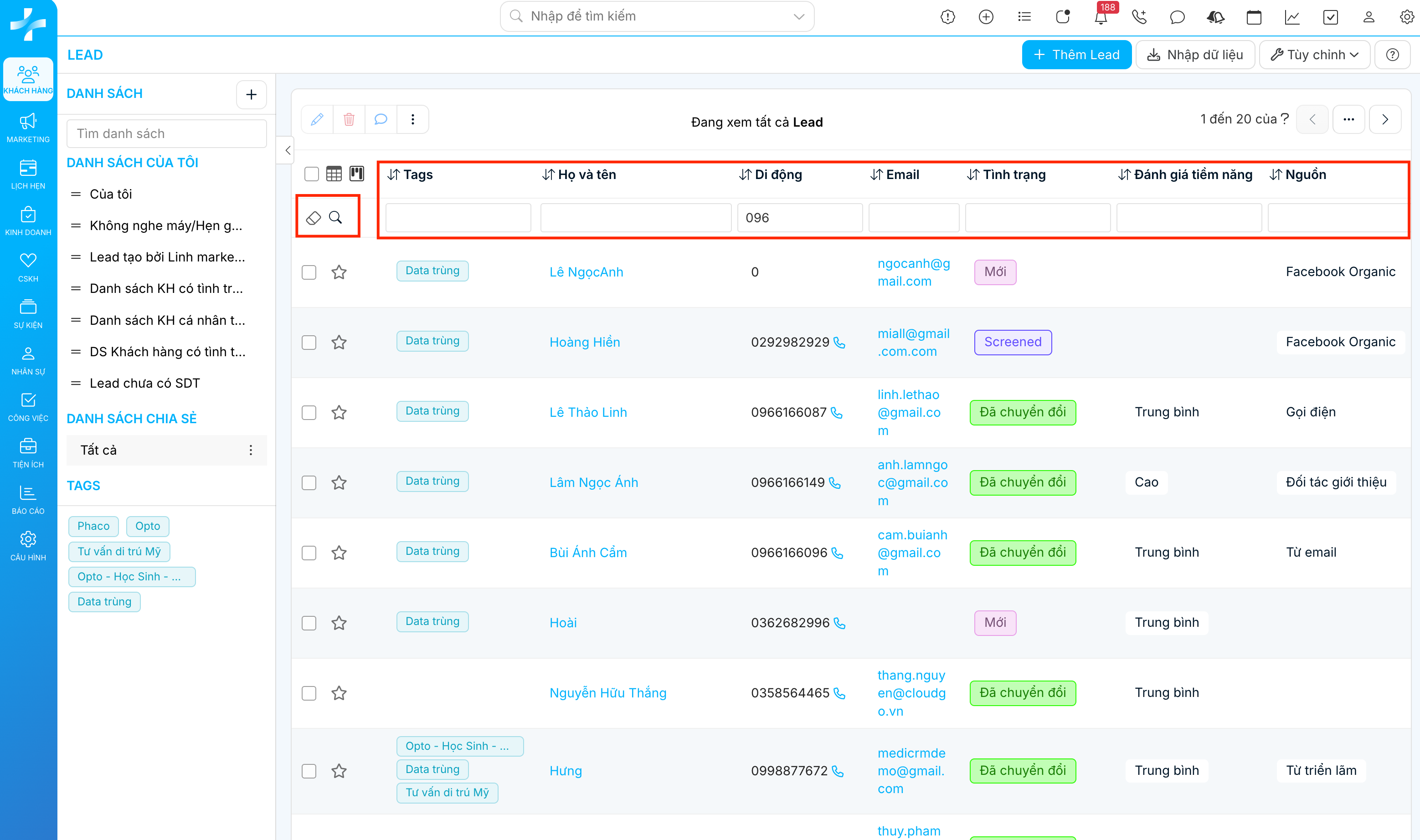Viewport: 1420px width, 840px height.
Task: Click the trash delete icon
Action: click(349, 119)
